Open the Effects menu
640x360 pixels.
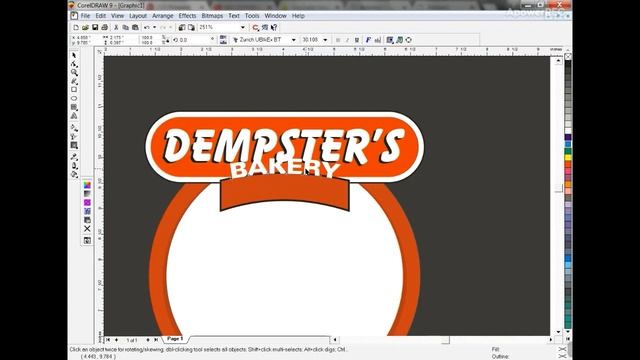point(187,16)
